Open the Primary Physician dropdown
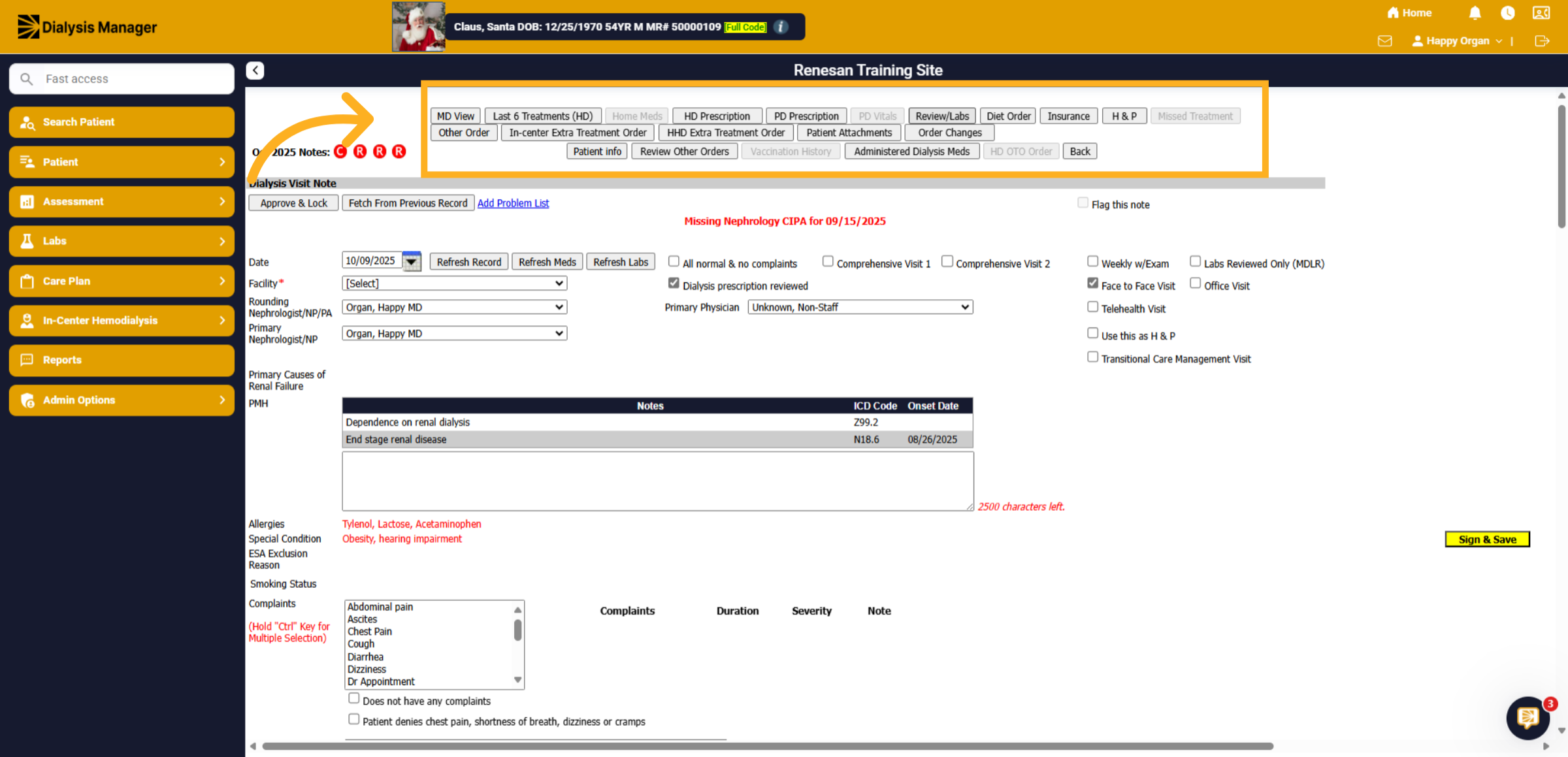 [x=860, y=307]
